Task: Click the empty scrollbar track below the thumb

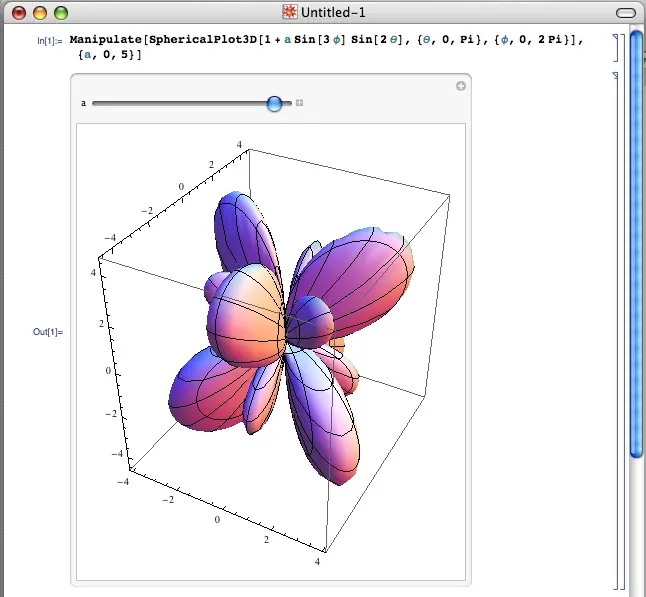Action: point(636,520)
